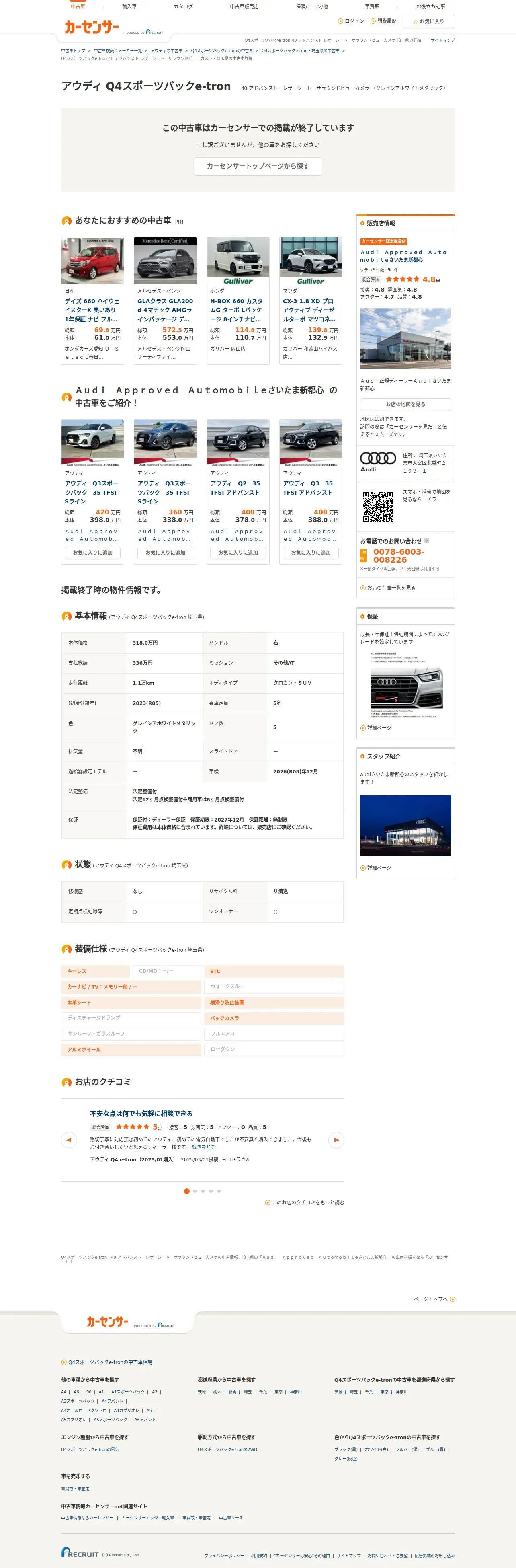Switch to the カタログ navigation tab

[x=183, y=6]
